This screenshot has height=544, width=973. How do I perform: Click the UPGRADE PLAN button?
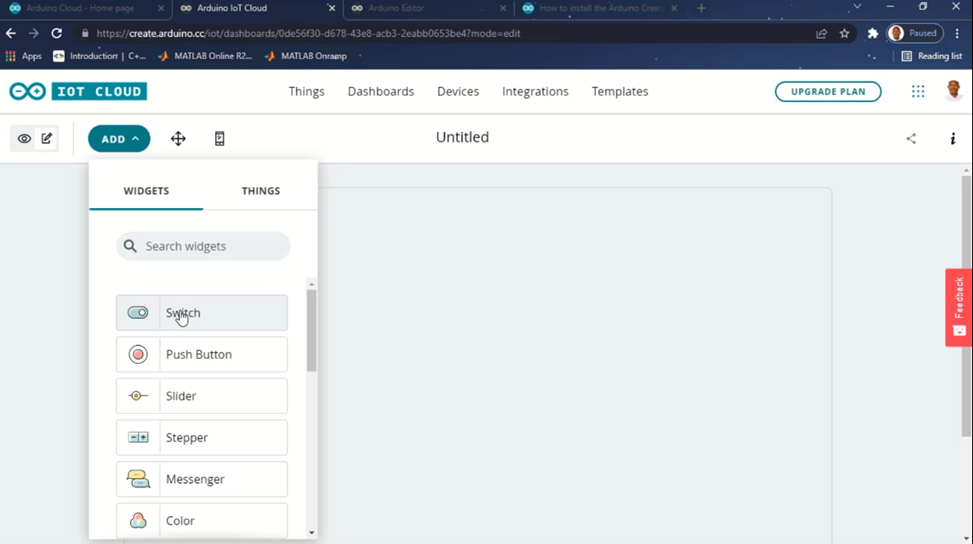click(828, 91)
